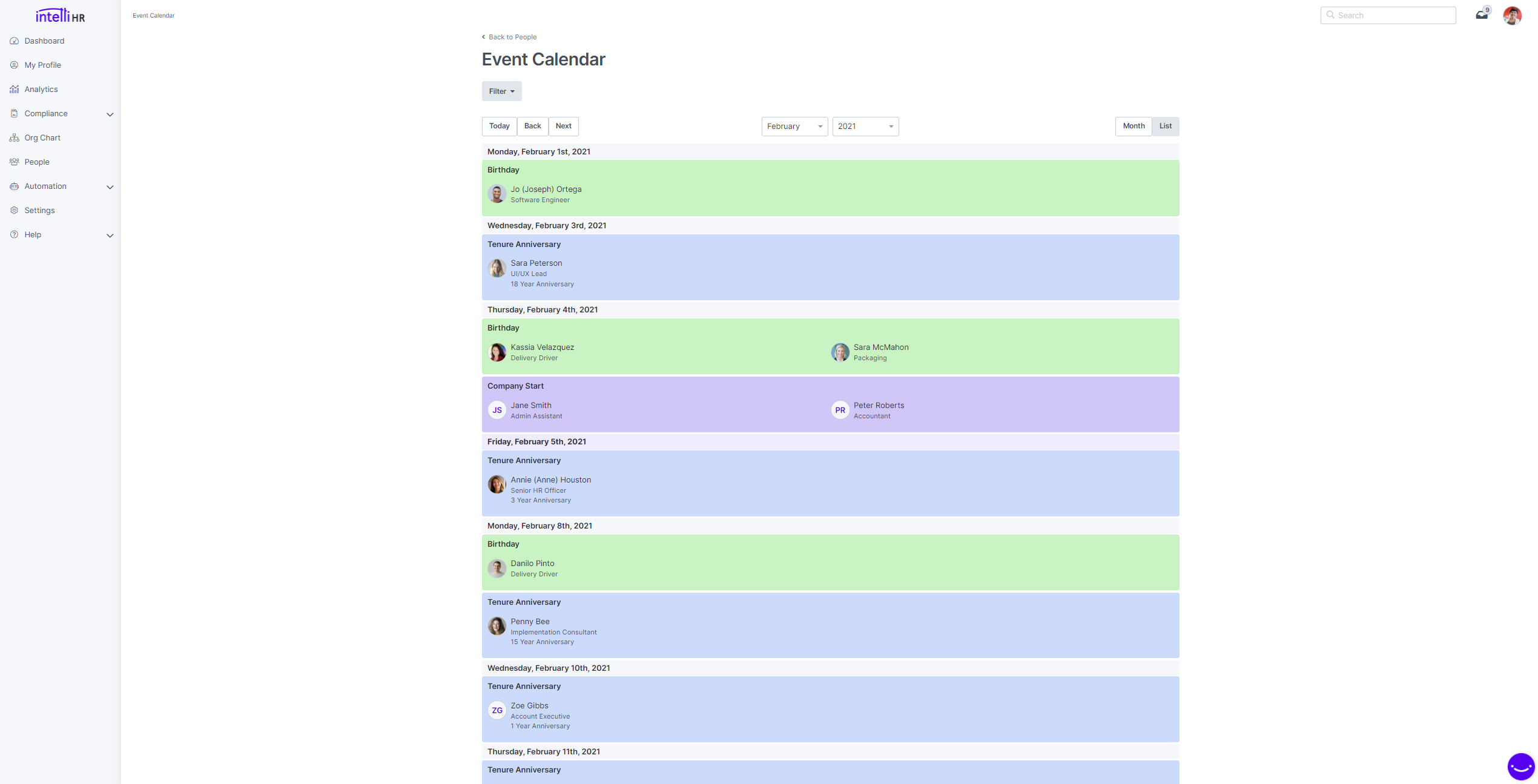Click the Dashboard gauge icon in sidebar
This screenshot has width=1538, height=784.
14,41
